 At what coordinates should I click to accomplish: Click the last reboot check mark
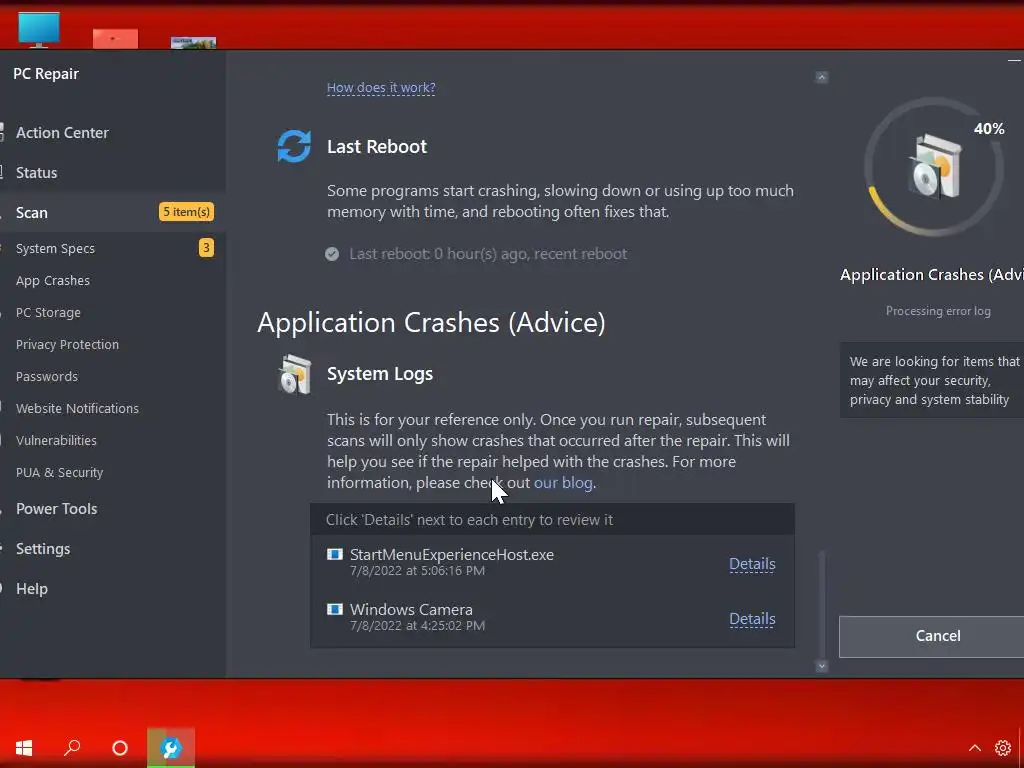[332, 254]
